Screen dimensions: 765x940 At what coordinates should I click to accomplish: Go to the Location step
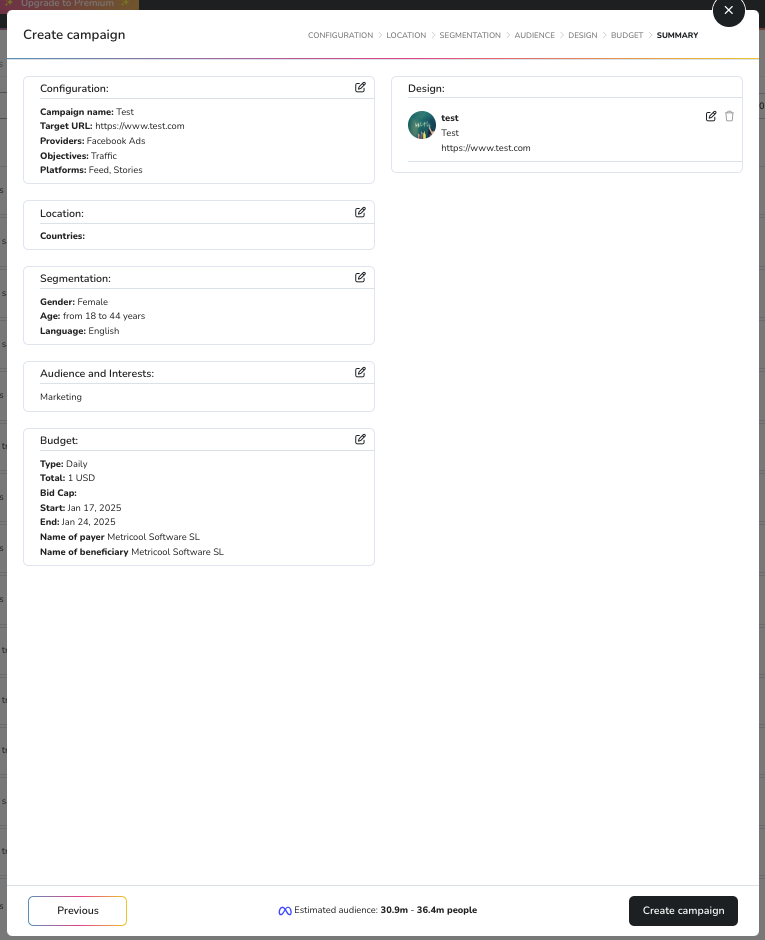(x=406, y=35)
